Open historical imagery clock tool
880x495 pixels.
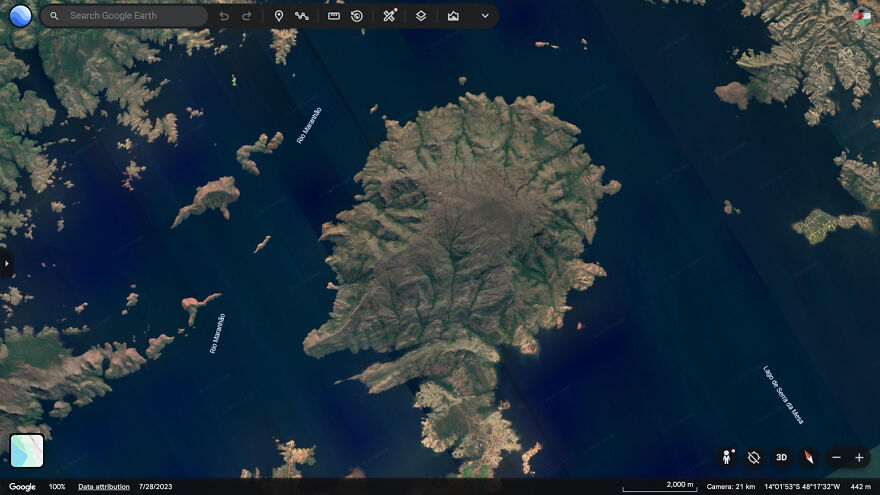tap(357, 16)
